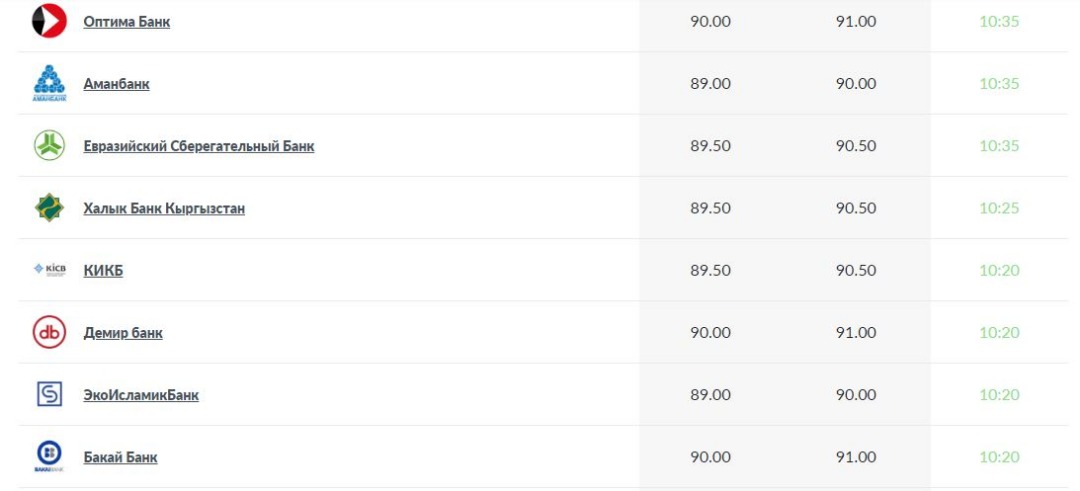Viewport: 1080px width, 491px height.
Task: Click the Аманбанк blue pyramid logo
Action: (x=49, y=83)
